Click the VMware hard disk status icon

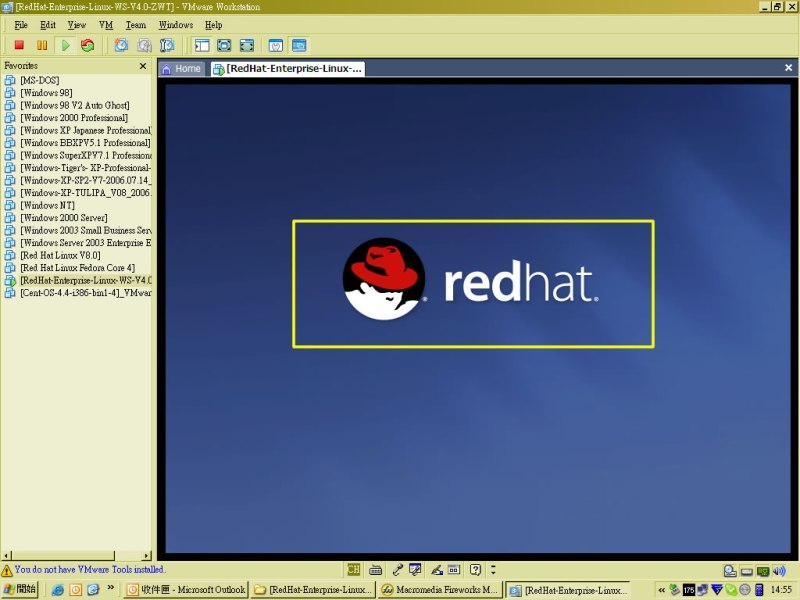[730, 571]
